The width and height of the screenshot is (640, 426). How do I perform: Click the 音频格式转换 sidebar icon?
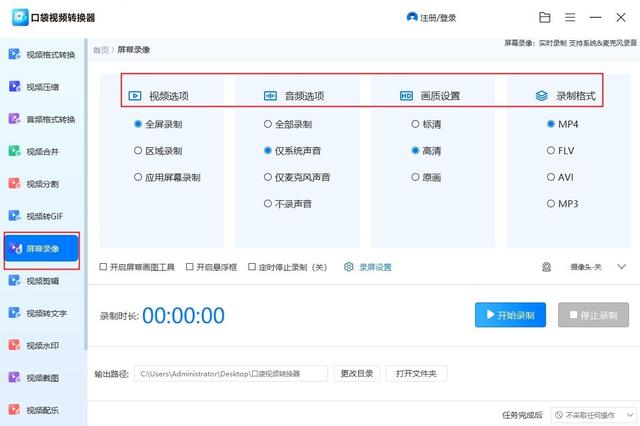tap(14, 119)
